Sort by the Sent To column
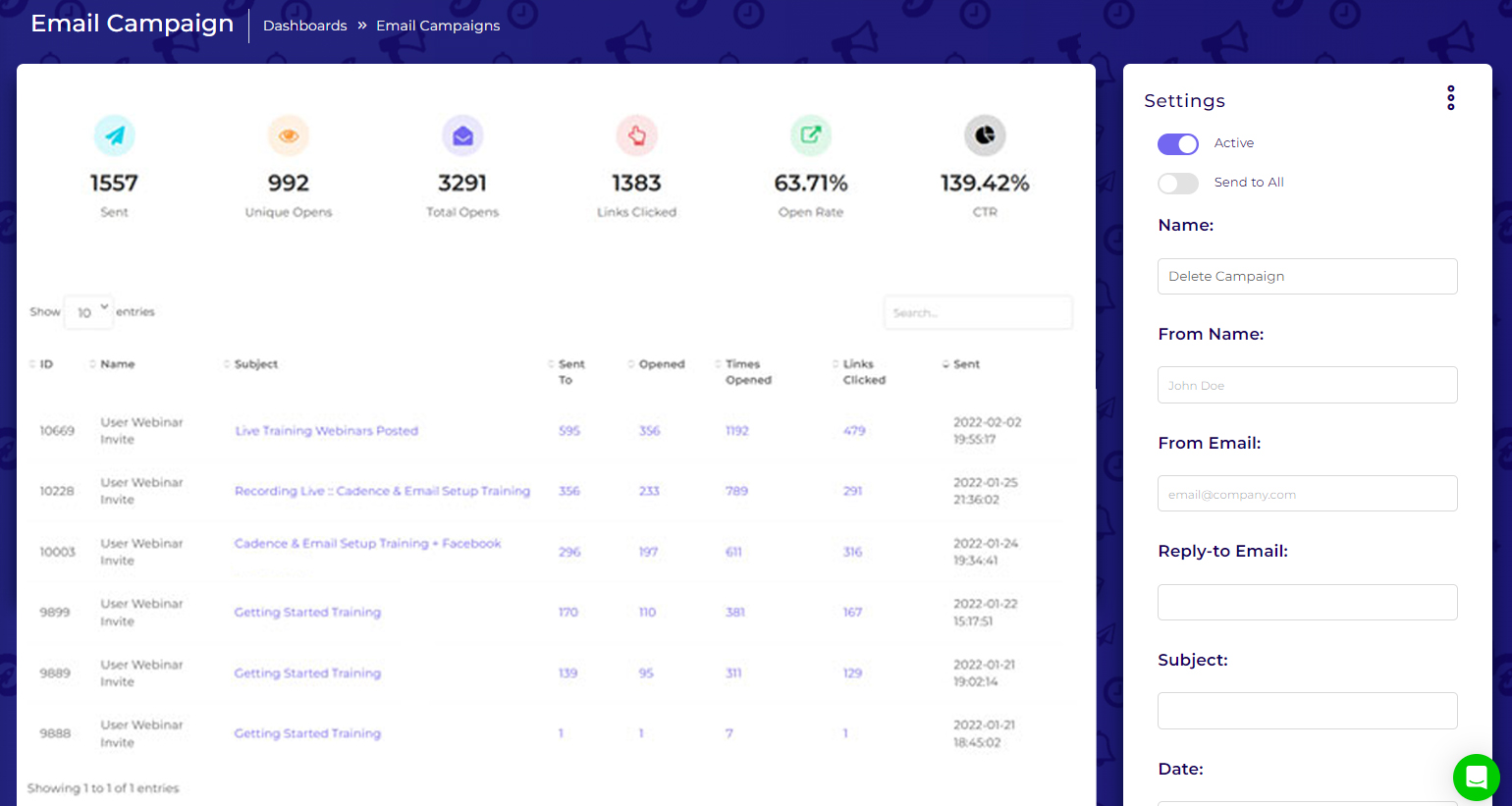Screen dimensions: 1512x806 pos(567,372)
